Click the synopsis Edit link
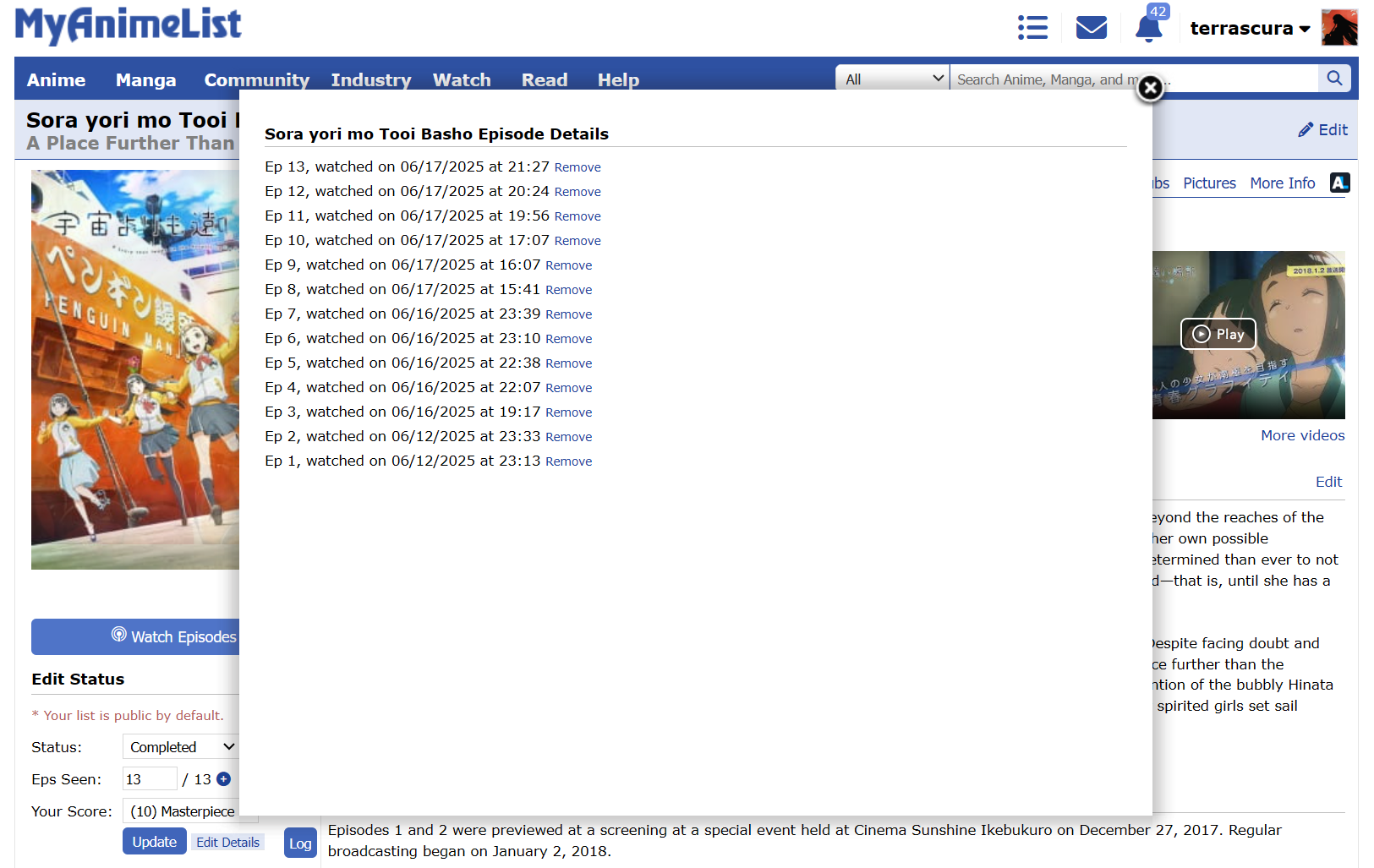 [1328, 482]
